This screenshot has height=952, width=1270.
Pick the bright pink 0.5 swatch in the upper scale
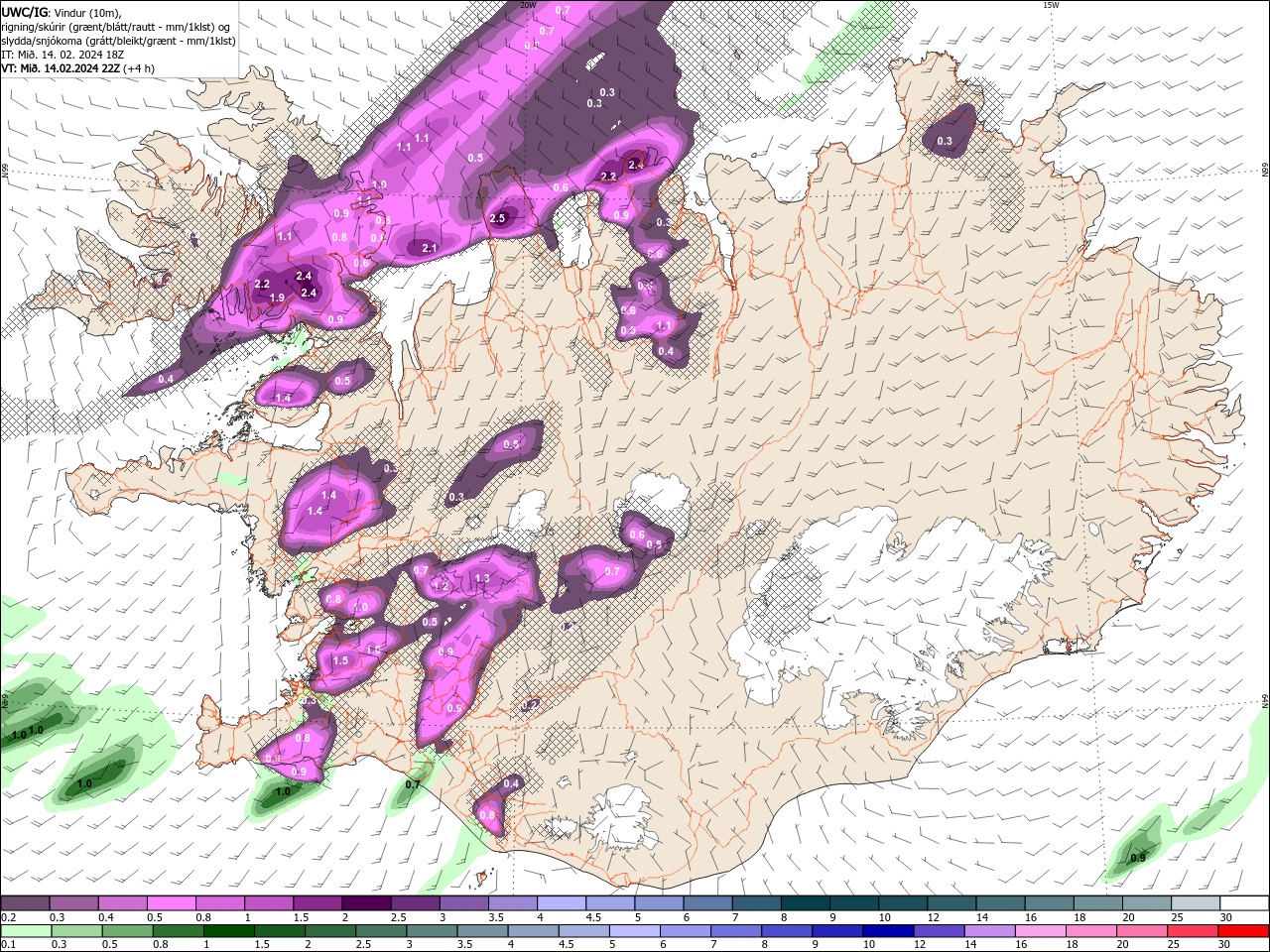(171, 903)
